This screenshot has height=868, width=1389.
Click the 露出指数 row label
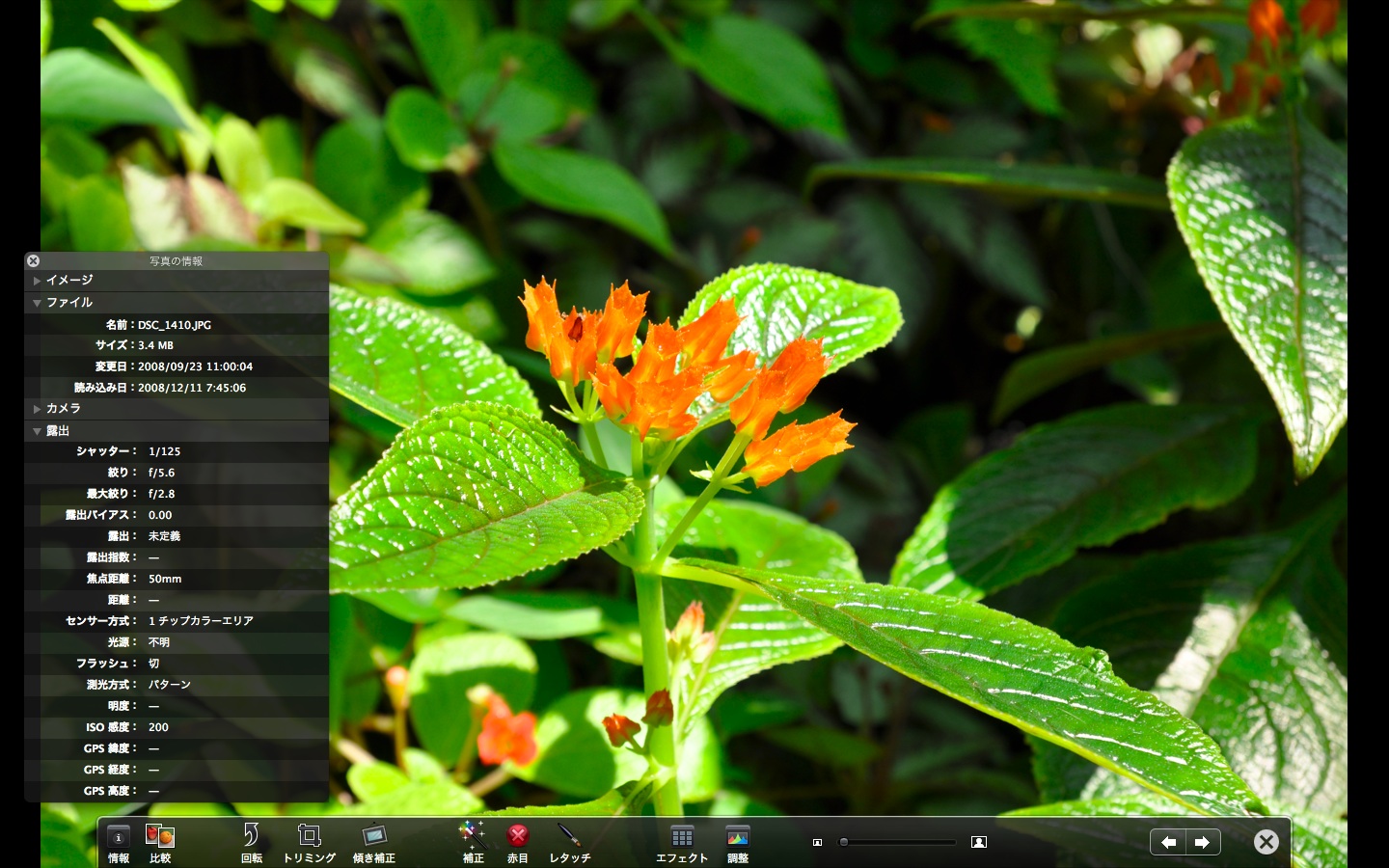click(112, 557)
